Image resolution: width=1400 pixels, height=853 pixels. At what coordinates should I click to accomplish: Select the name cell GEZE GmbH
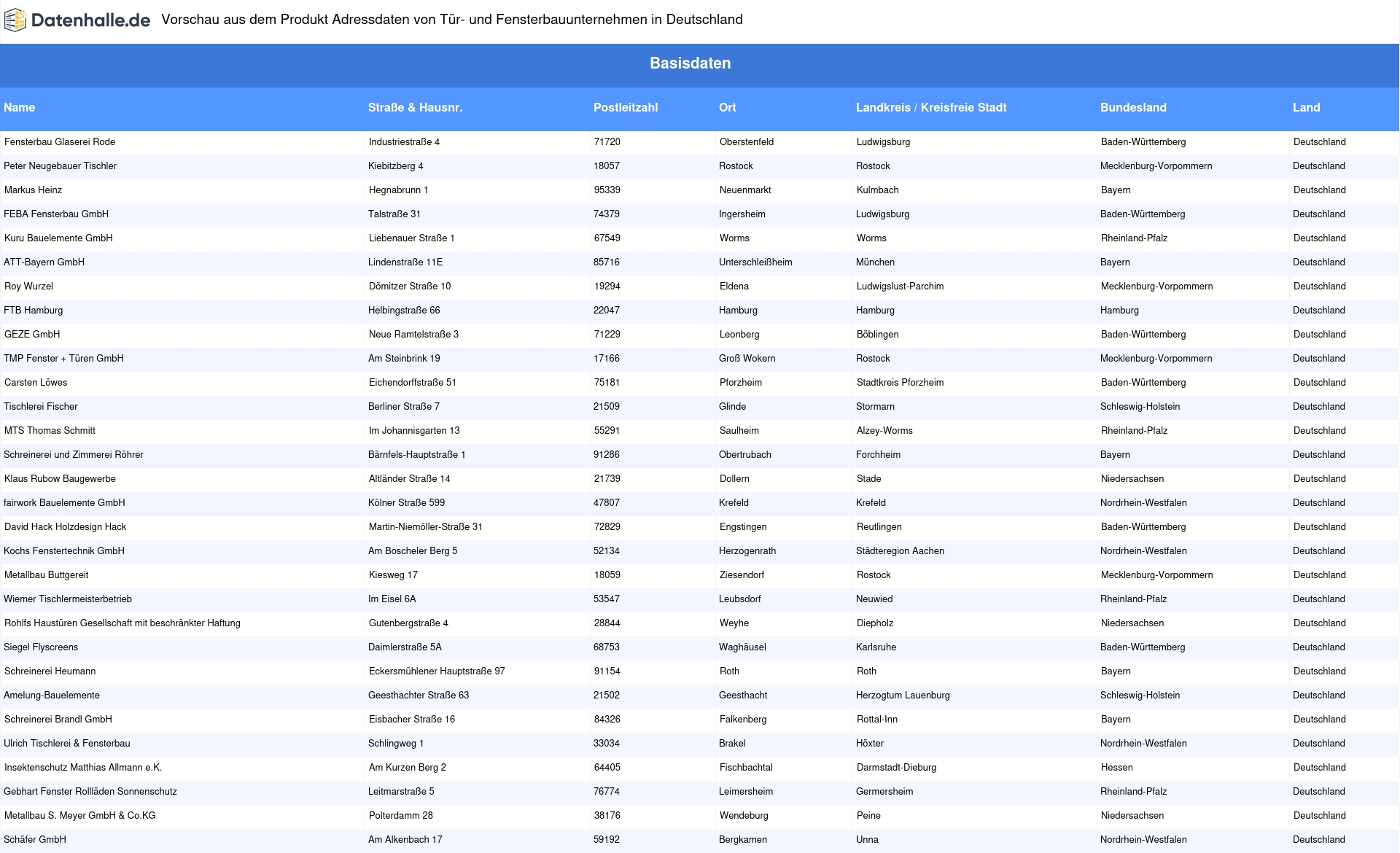tap(182, 335)
